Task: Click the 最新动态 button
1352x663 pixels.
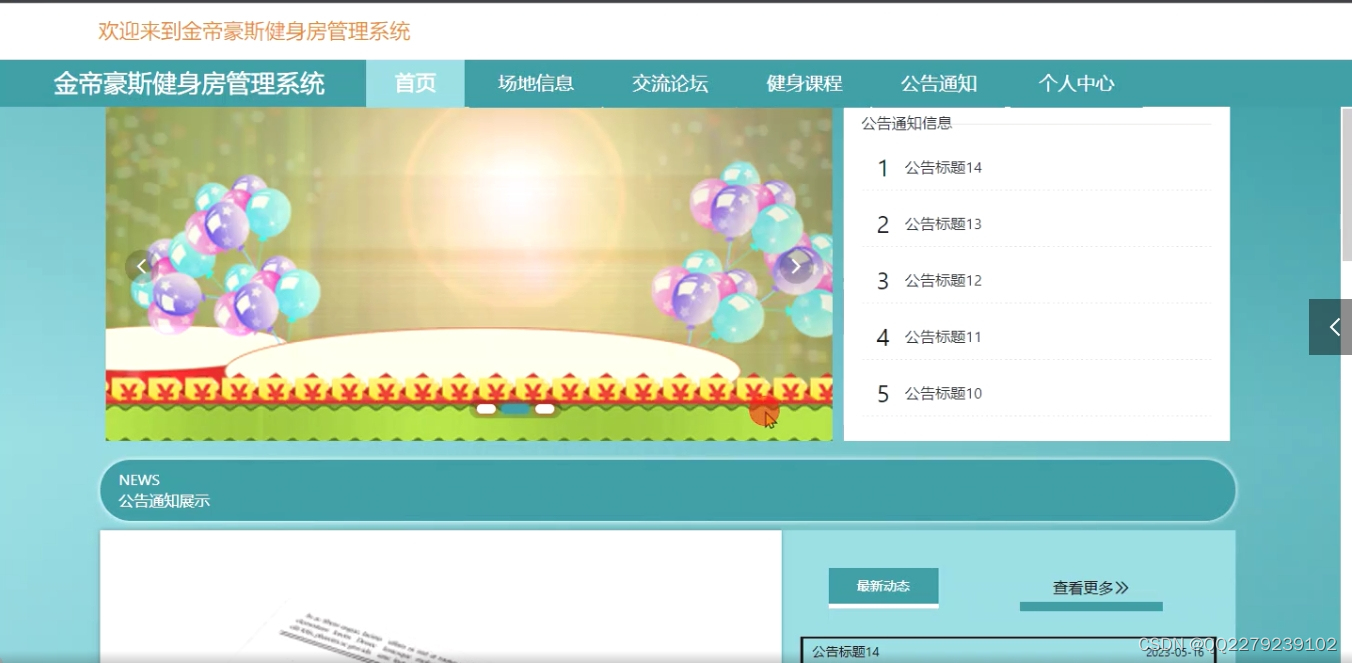Action: click(883, 587)
